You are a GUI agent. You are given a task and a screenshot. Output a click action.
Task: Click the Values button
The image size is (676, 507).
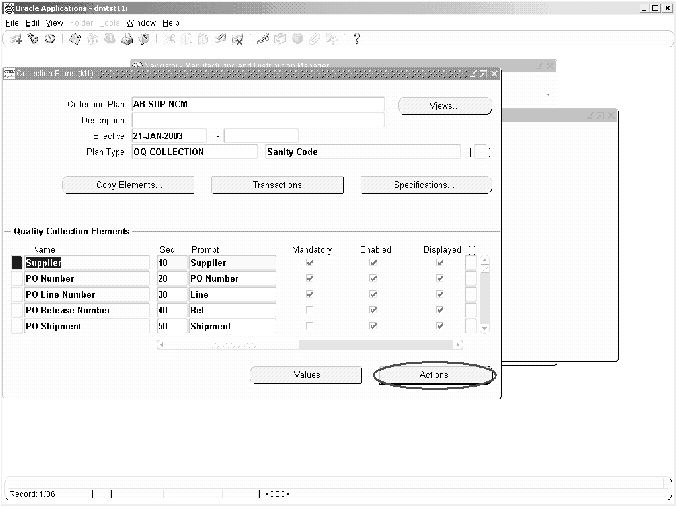(x=306, y=375)
